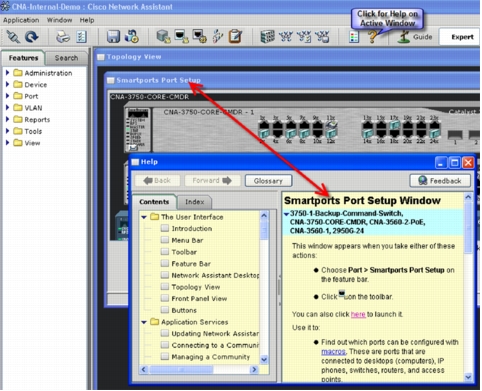Click the question mark Help icon
The height and width of the screenshot is (391, 482).
pyautogui.click(x=373, y=37)
